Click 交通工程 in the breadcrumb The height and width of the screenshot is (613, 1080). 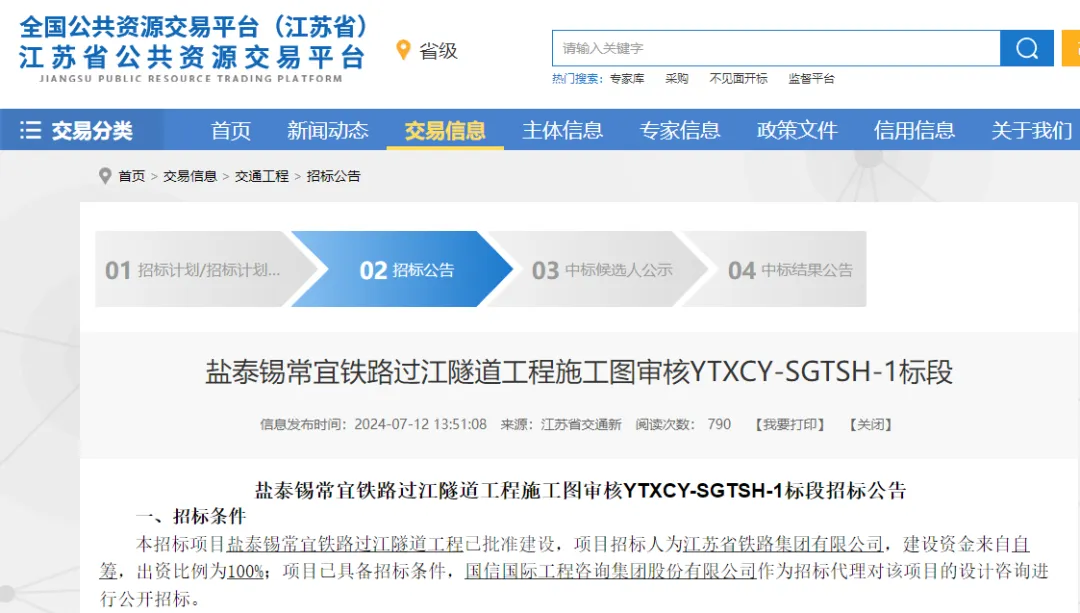point(262,176)
